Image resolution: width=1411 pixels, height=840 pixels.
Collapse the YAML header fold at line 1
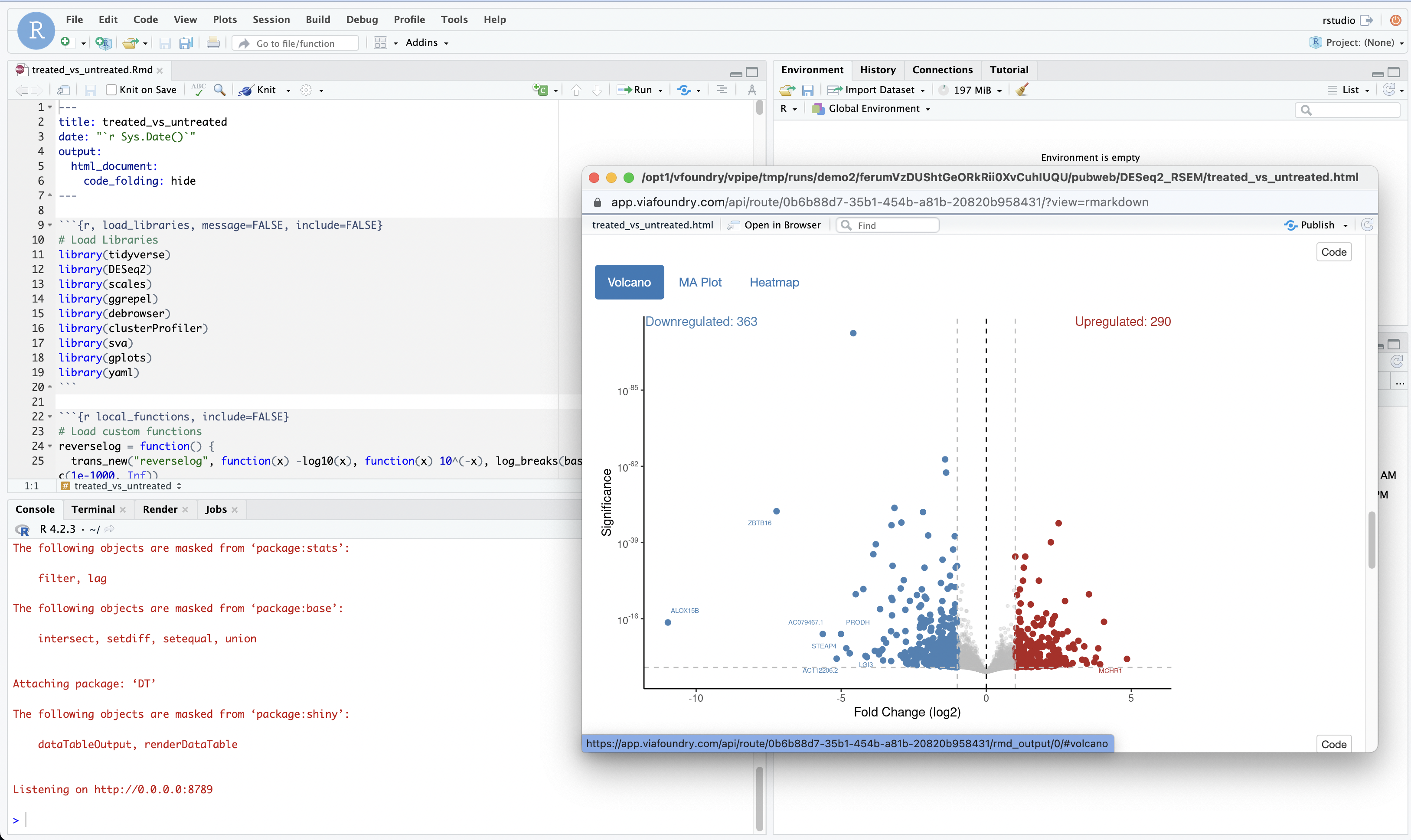[x=50, y=107]
